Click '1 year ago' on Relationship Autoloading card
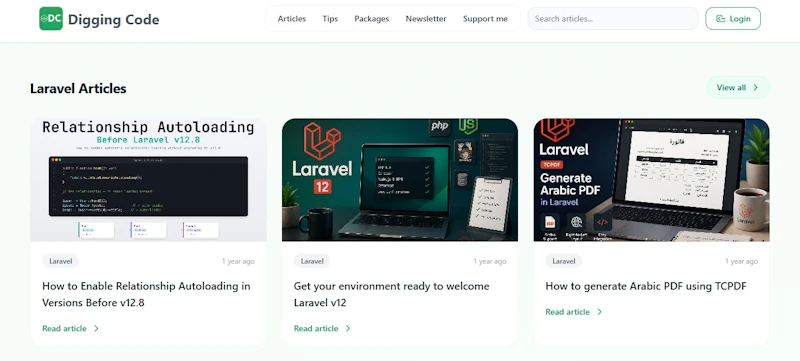The width and height of the screenshot is (800, 361). [x=238, y=261]
